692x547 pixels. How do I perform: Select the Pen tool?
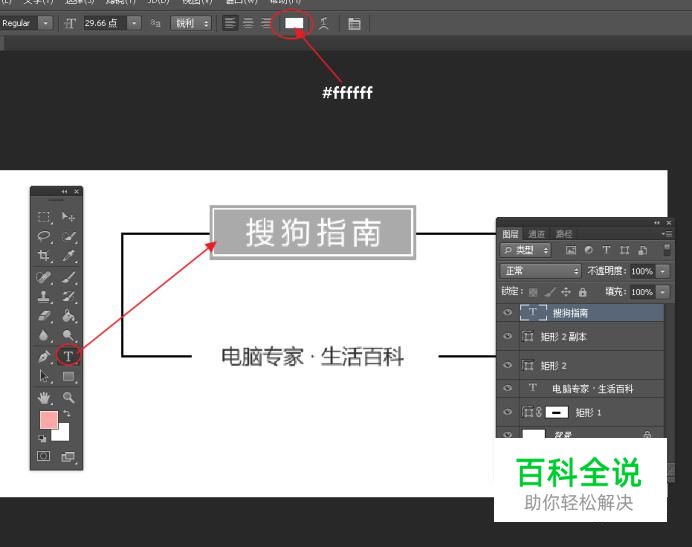point(43,356)
